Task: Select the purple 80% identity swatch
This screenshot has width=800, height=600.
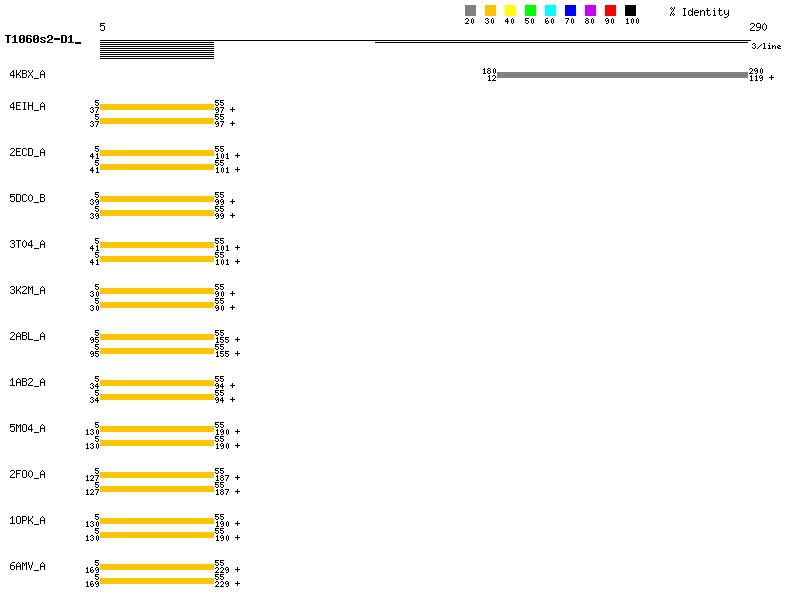Action: [590, 11]
